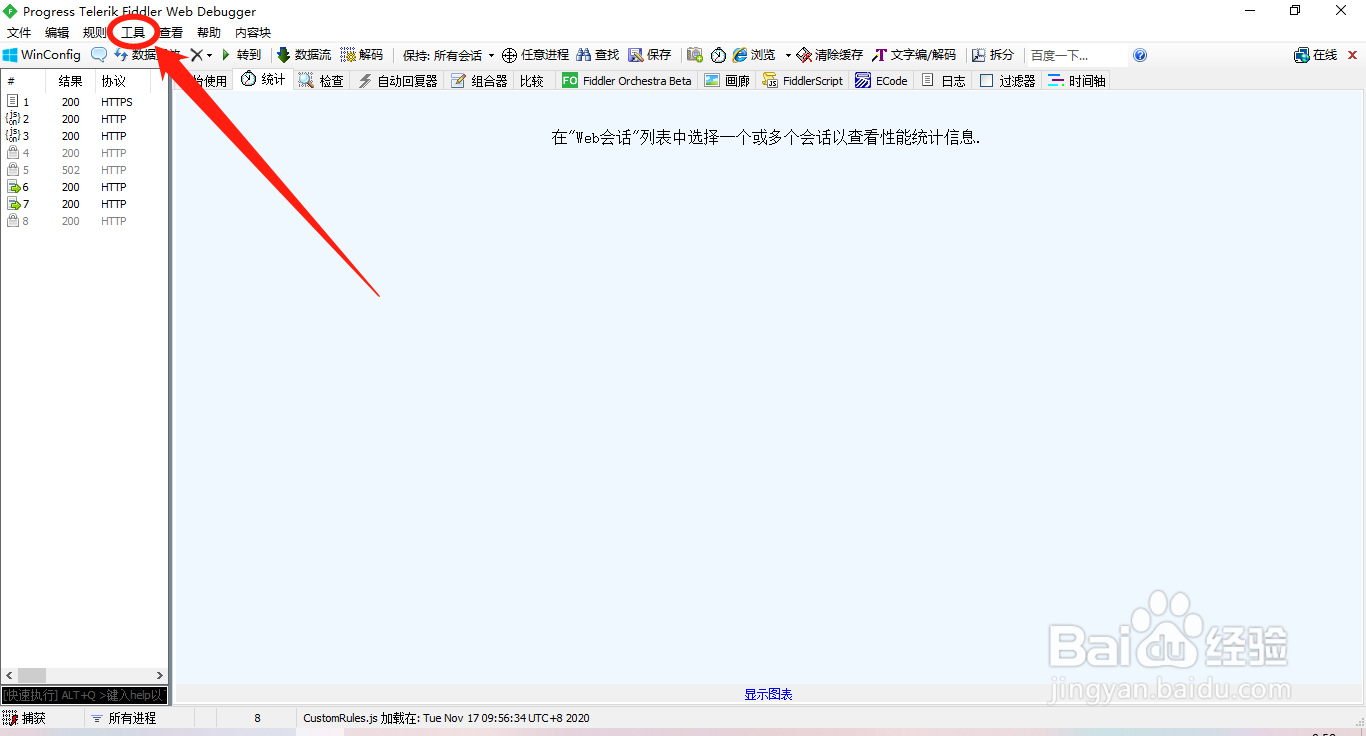The image size is (1366, 736).
Task: Click the session list scroll left arrow
Action: [x=9, y=676]
